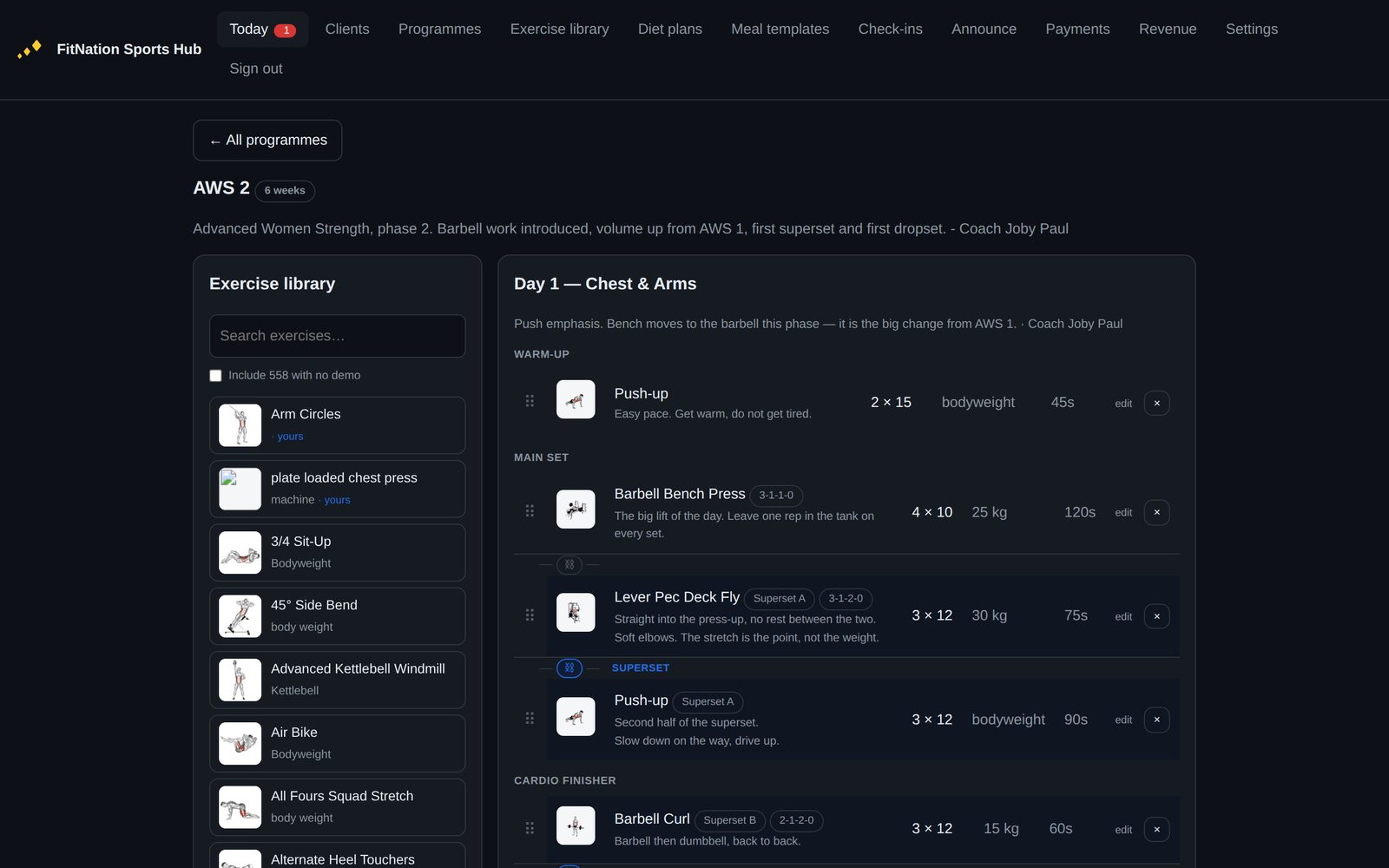Toggle link icon below Barbell Bench Press
This screenshot has height=868, width=1389.
click(569, 564)
